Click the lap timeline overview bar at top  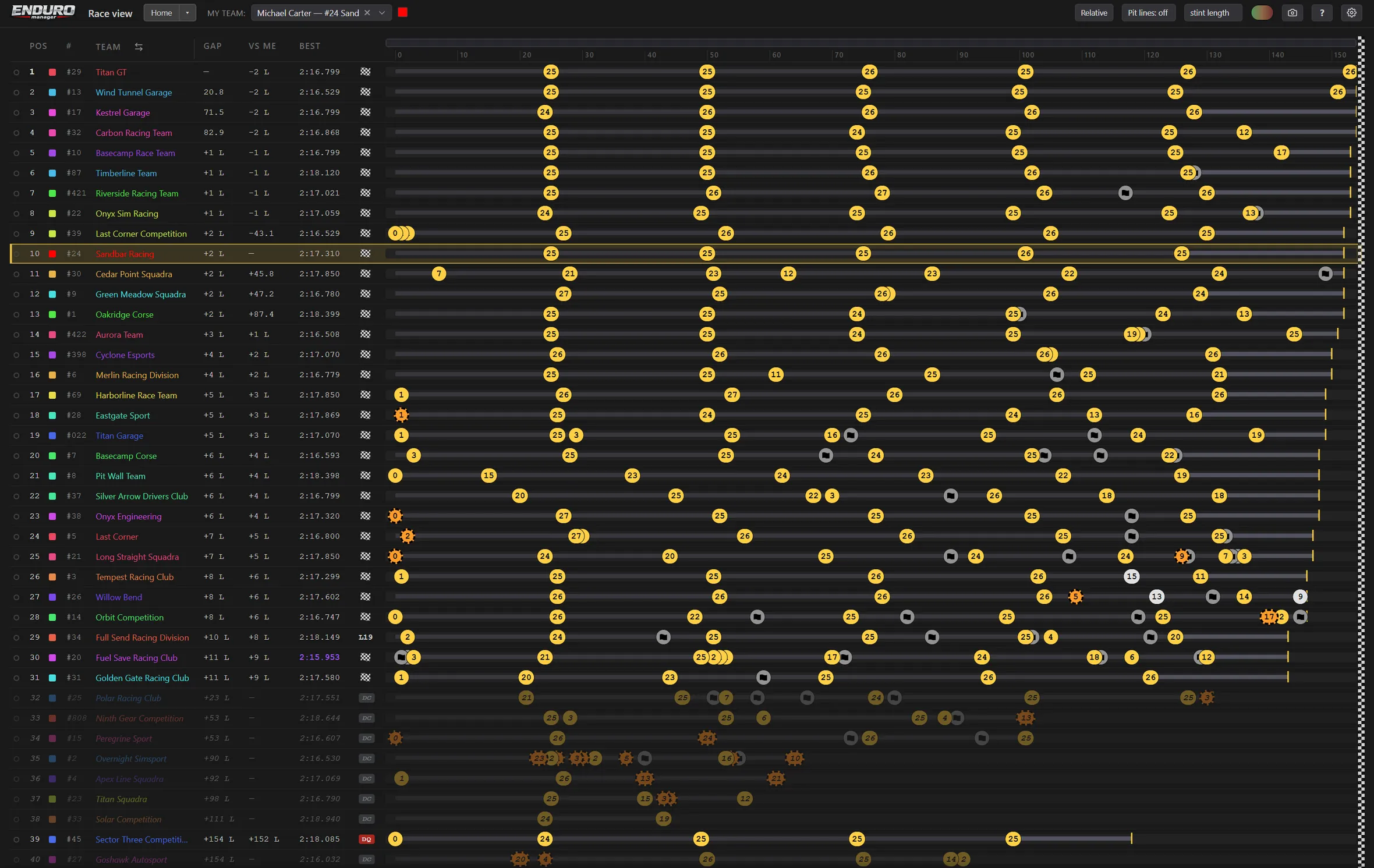tap(871, 42)
